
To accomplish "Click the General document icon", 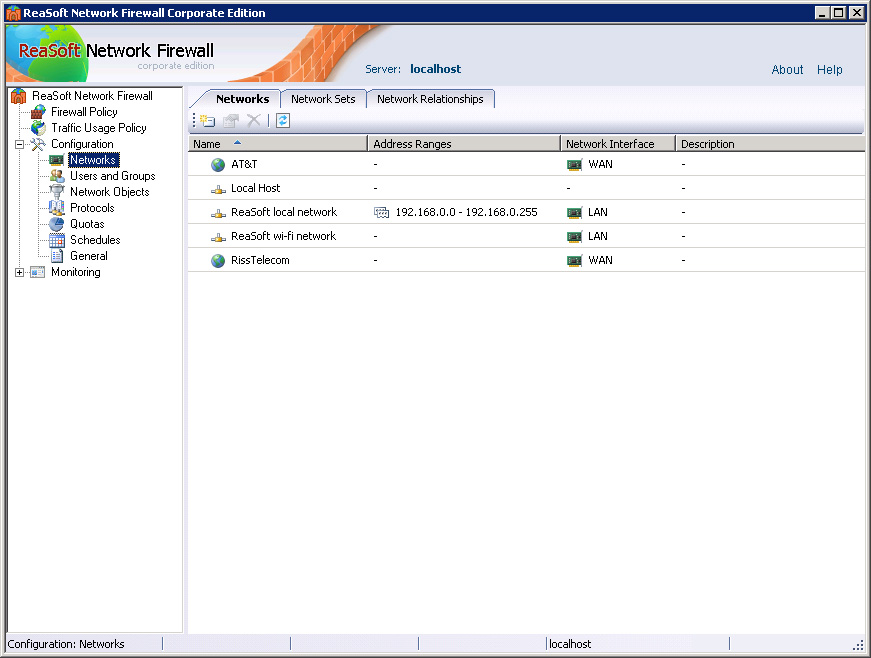I will pyautogui.click(x=57, y=256).
